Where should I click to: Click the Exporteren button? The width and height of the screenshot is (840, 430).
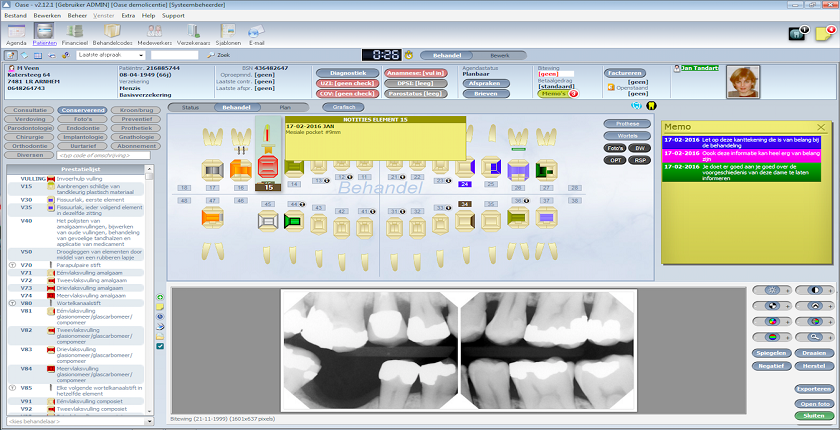click(814, 388)
